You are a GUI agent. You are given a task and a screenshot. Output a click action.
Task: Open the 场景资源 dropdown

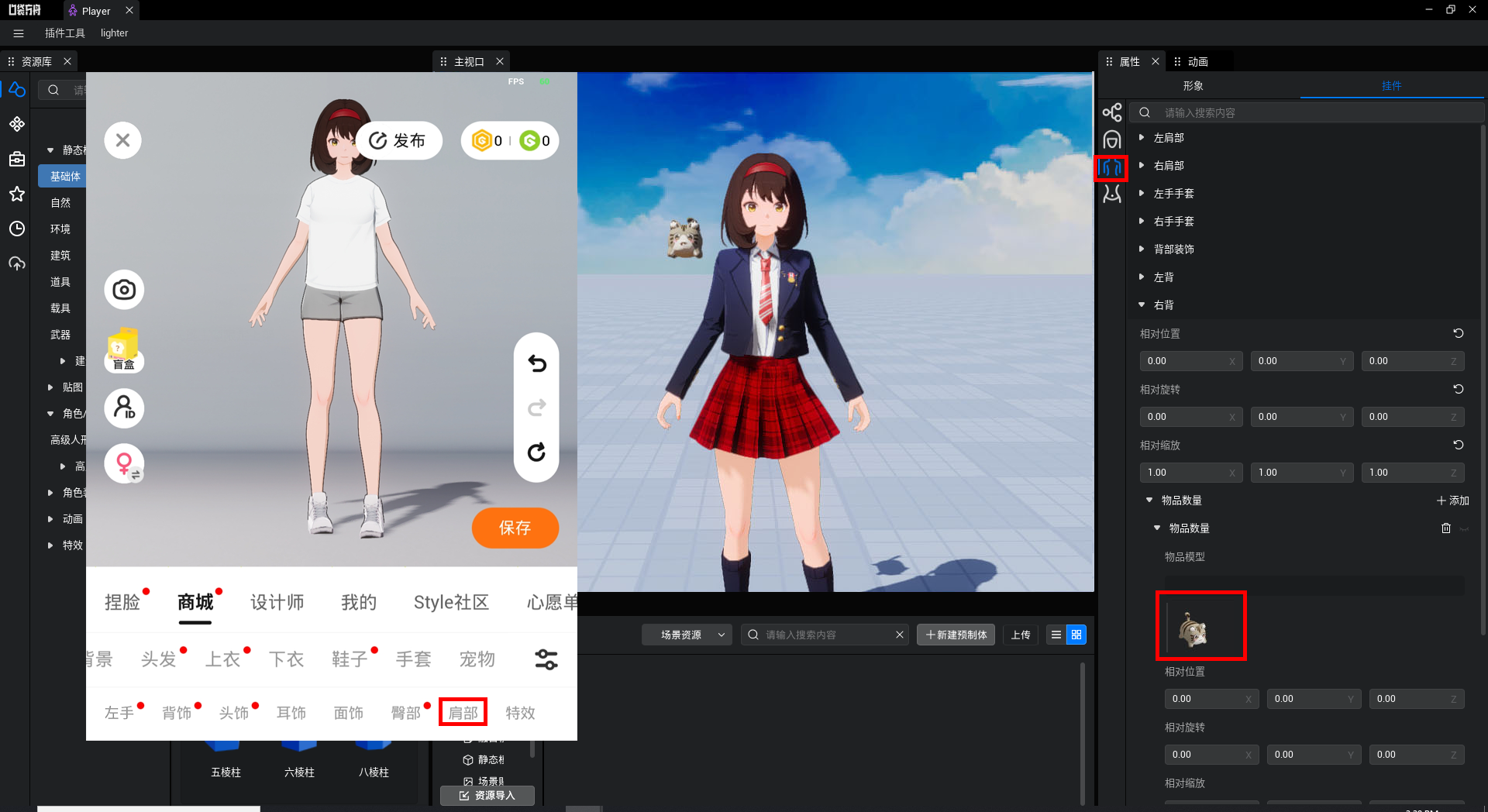tap(687, 635)
